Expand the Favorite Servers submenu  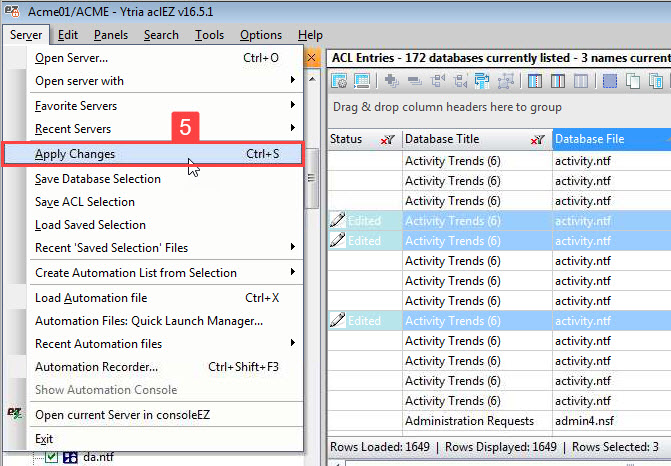pos(293,106)
